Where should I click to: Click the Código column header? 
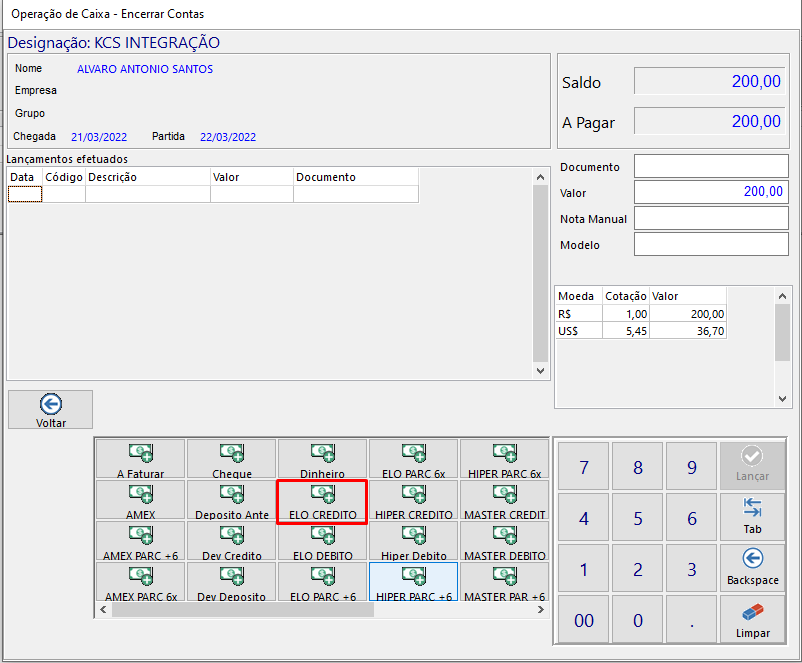[64, 177]
